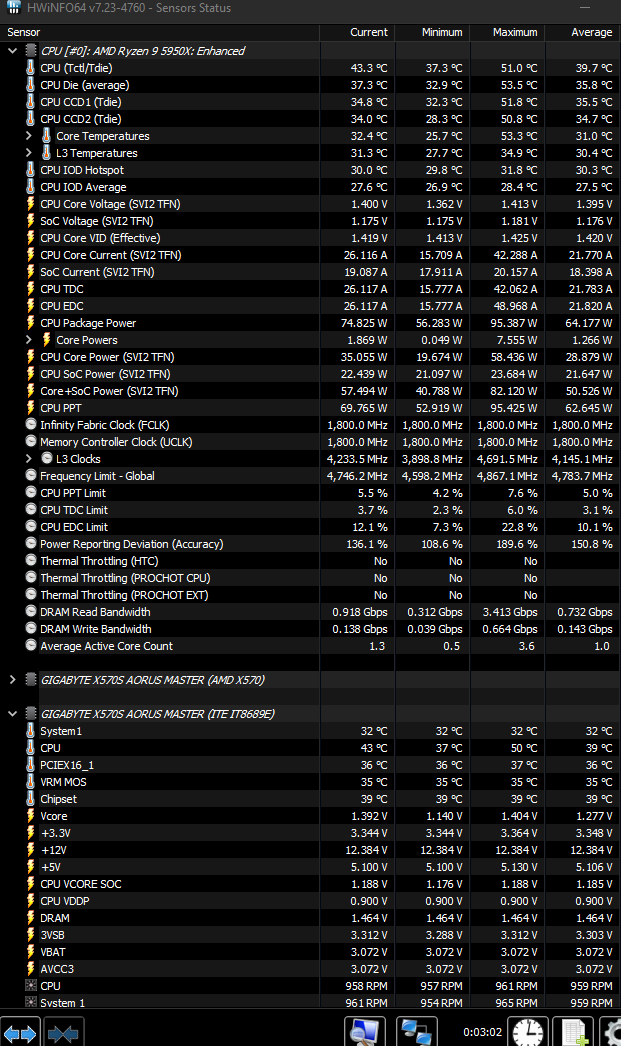This screenshot has height=1046, width=621.
Task: Click the 4,746.2 MHz Frequency Limit value
Action: (x=357, y=476)
